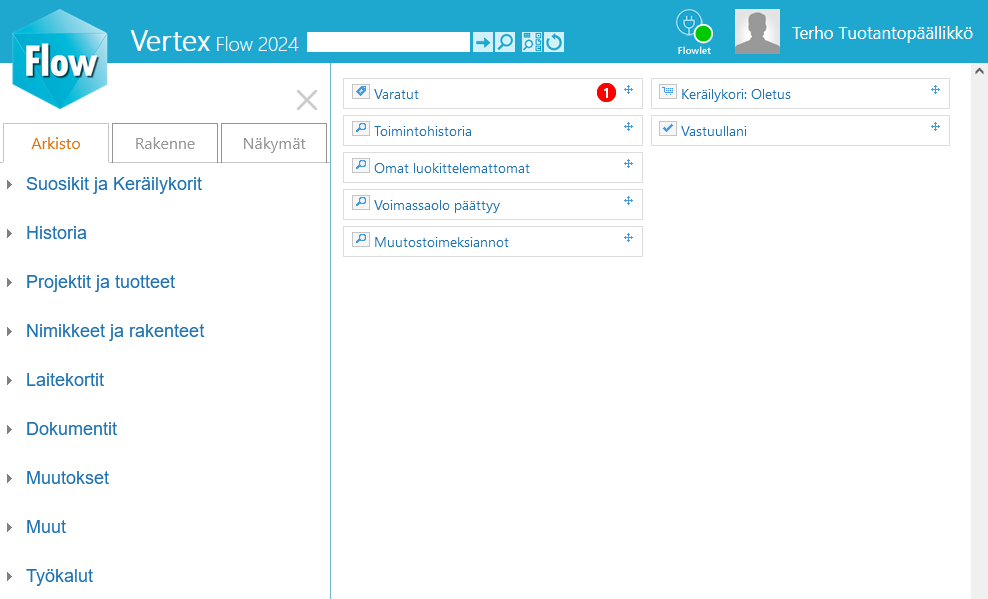Screen dimensions: 988x599
Task: Click the arrow go button beside search
Action: click(482, 42)
